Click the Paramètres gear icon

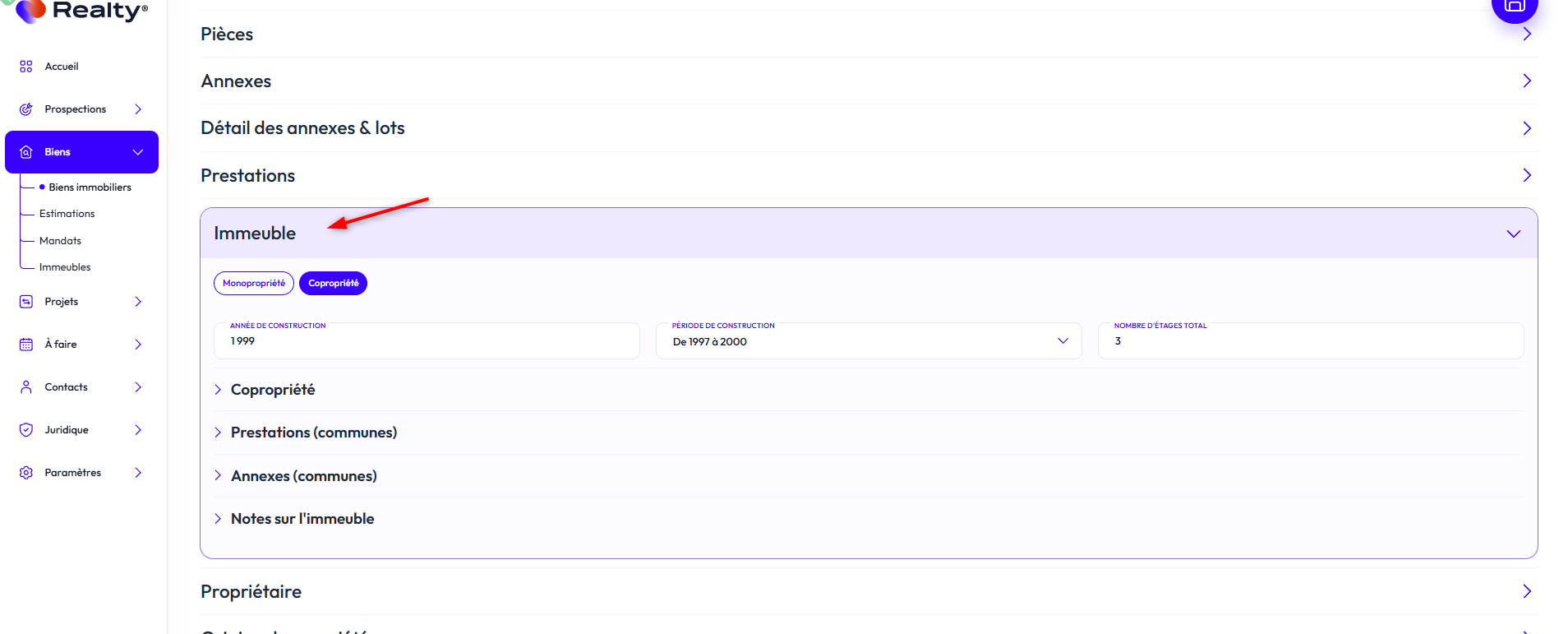pyautogui.click(x=26, y=473)
